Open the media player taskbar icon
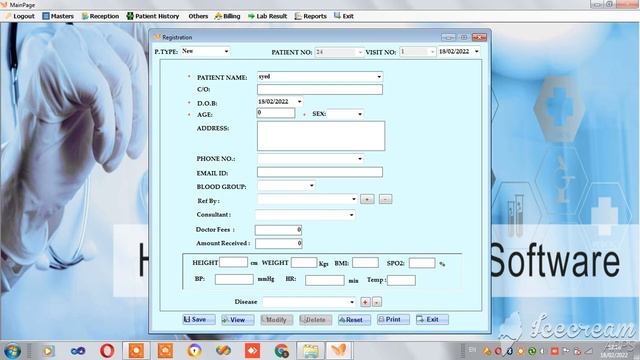This screenshot has height=360, width=640. click(x=48, y=351)
